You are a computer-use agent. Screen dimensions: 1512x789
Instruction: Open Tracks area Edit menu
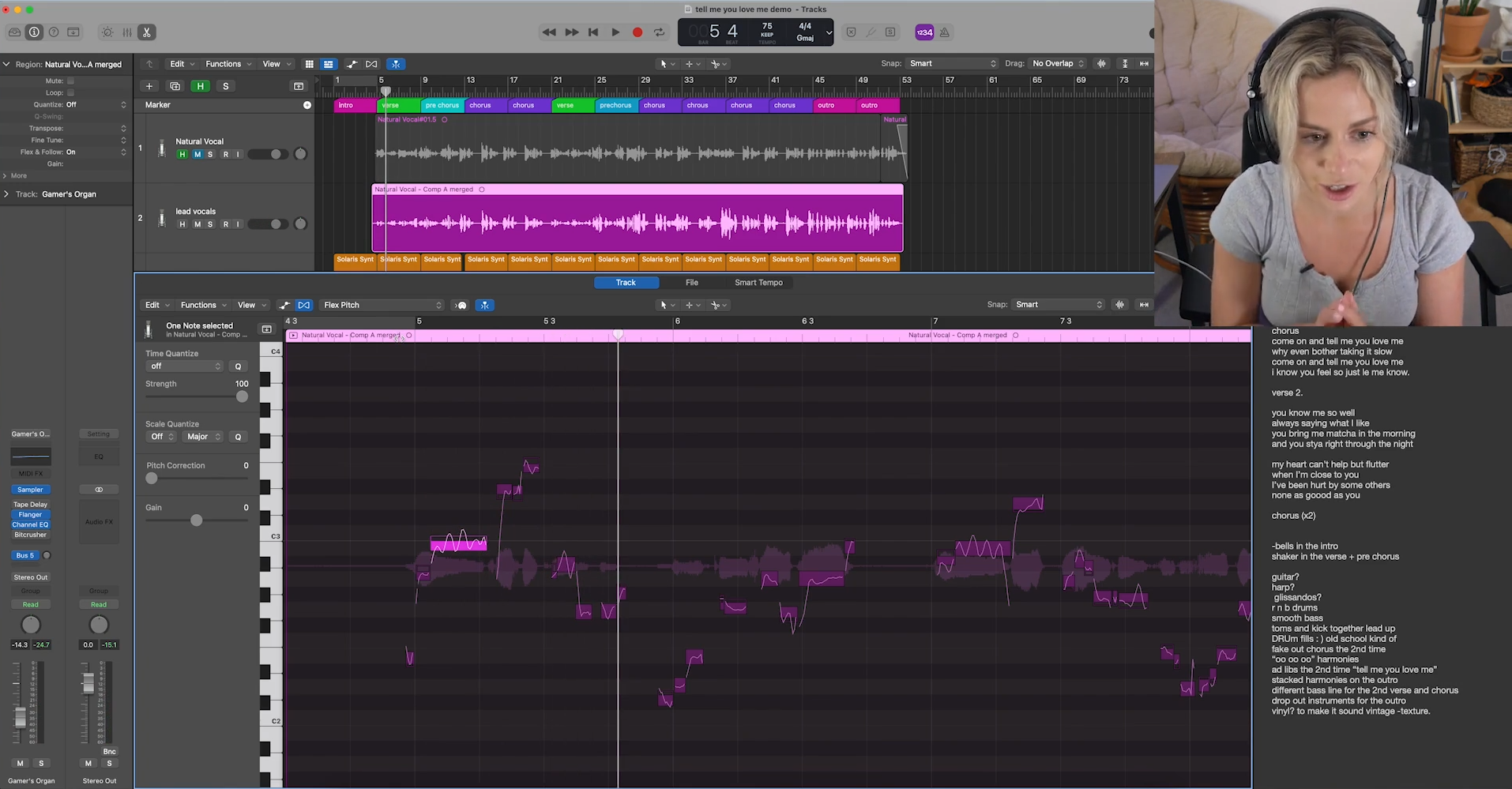(x=182, y=64)
